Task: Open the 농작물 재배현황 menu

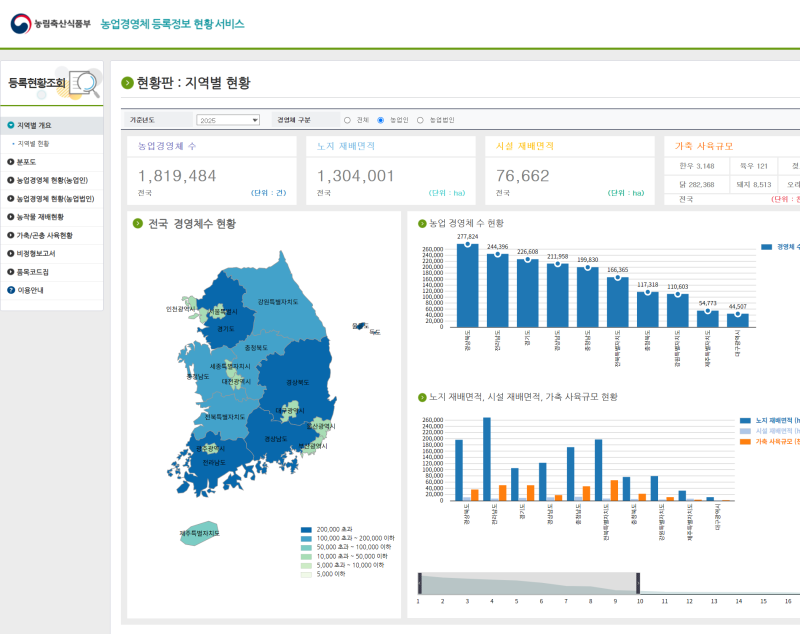Action: click(x=40, y=217)
